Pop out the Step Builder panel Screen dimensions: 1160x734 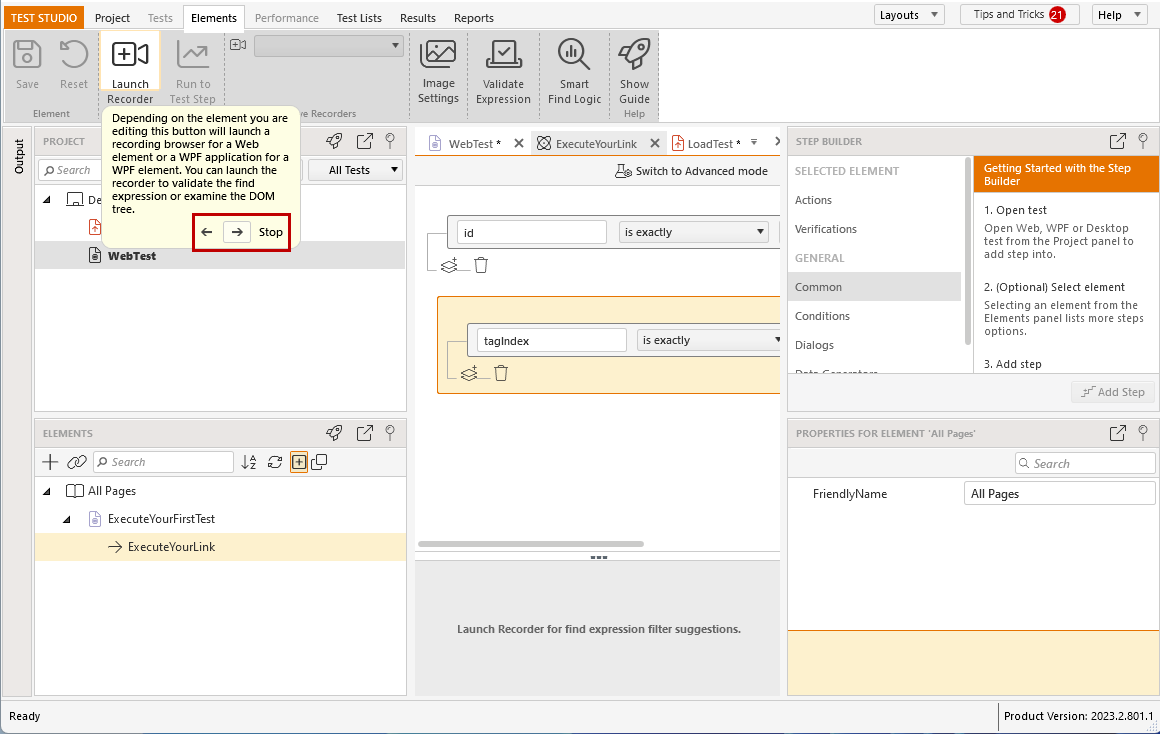tap(1118, 141)
